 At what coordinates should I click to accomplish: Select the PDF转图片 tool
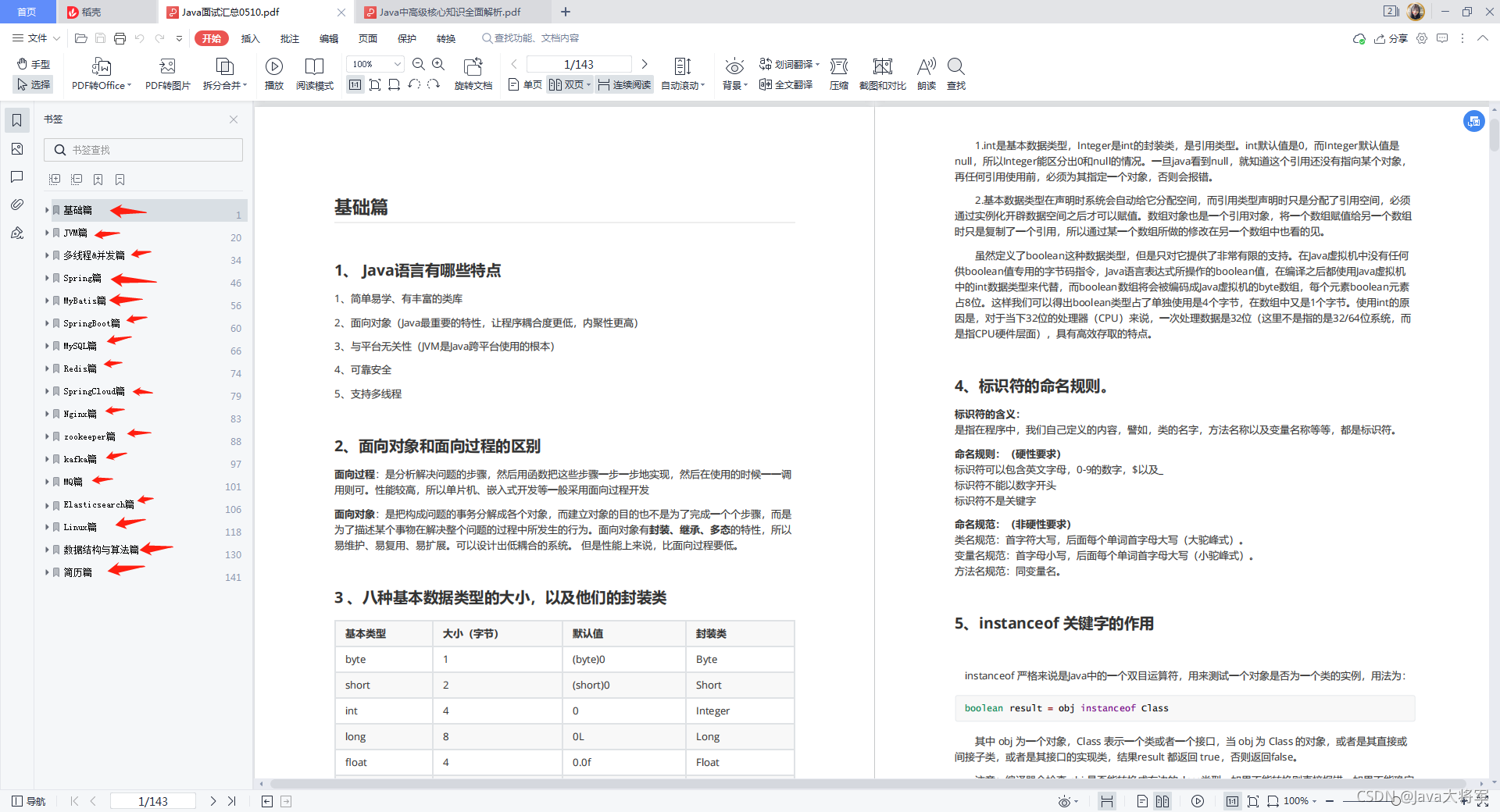coord(166,74)
